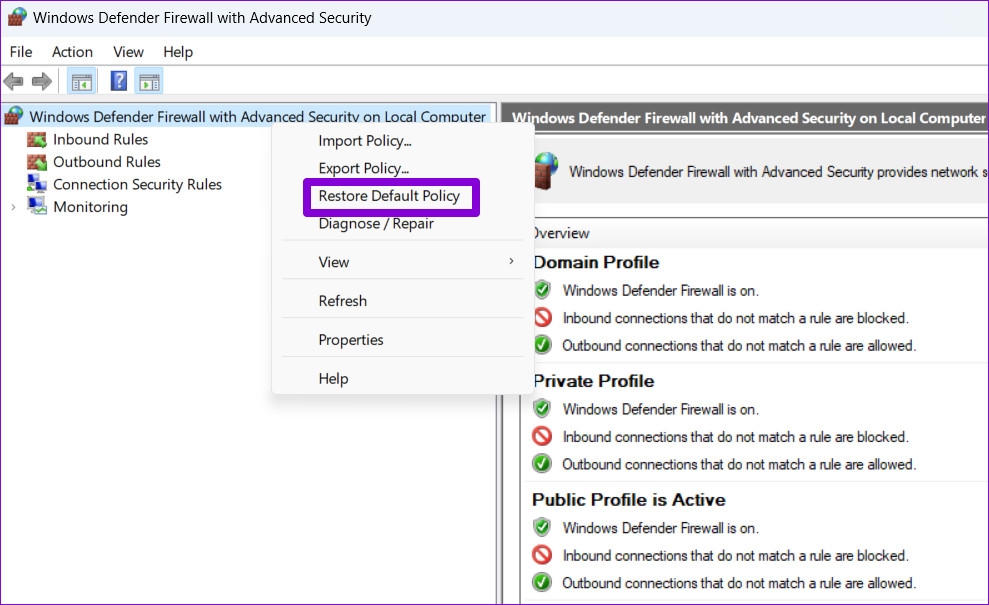Open the File menu

pos(21,52)
